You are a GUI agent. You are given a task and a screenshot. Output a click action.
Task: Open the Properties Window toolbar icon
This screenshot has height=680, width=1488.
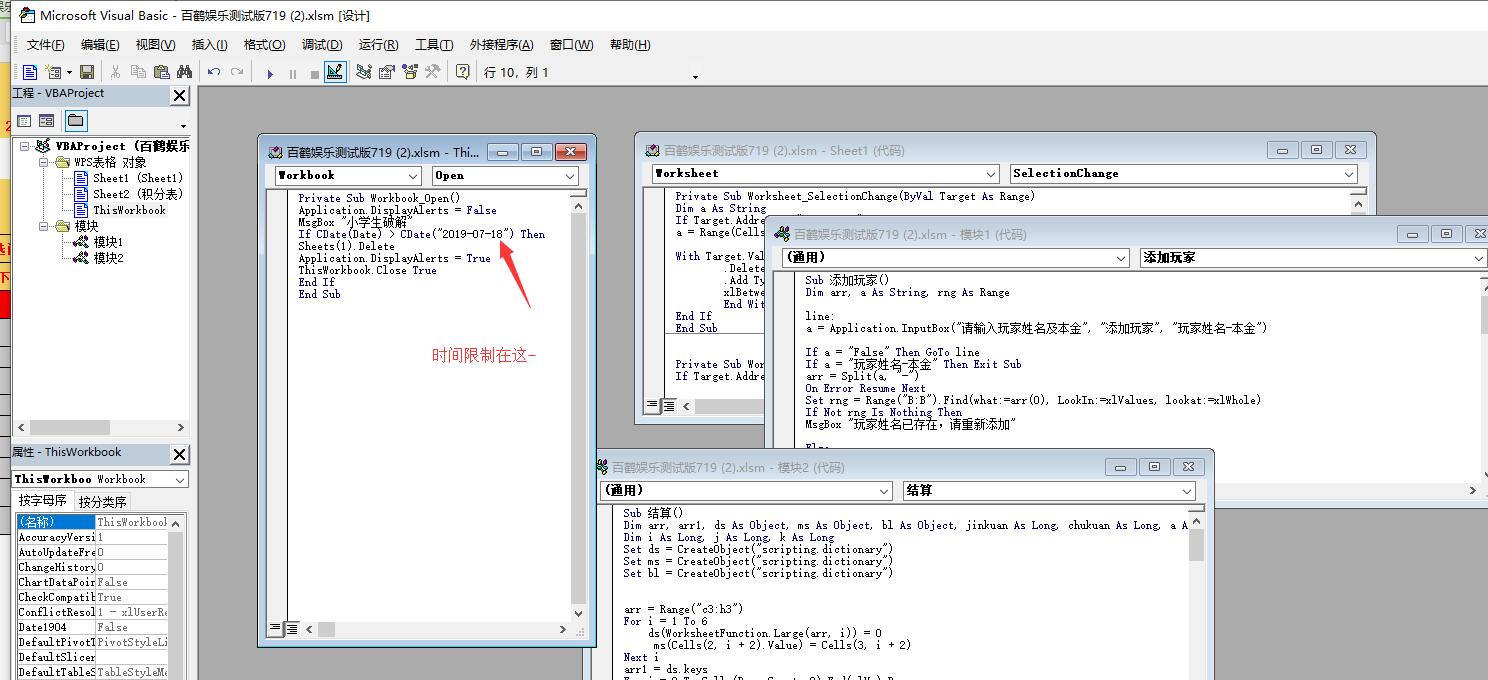(386, 72)
